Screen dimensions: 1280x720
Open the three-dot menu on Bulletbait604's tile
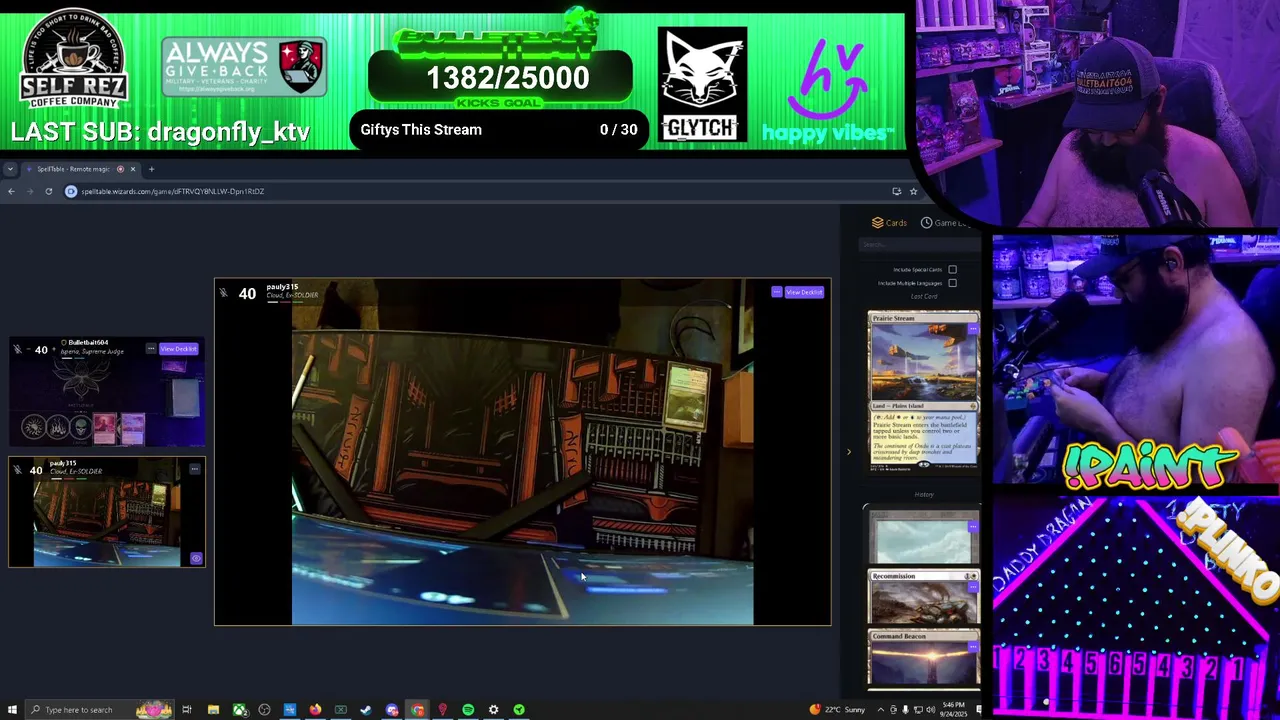click(151, 349)
